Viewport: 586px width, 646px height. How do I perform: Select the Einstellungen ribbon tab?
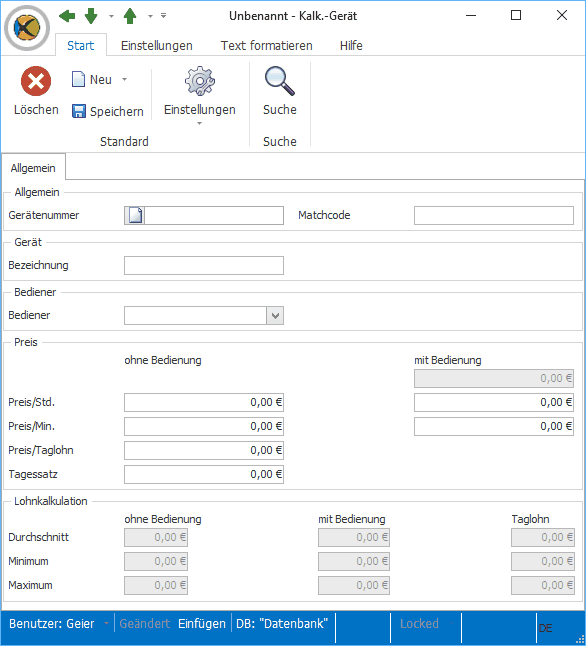[x=157, y=45]
